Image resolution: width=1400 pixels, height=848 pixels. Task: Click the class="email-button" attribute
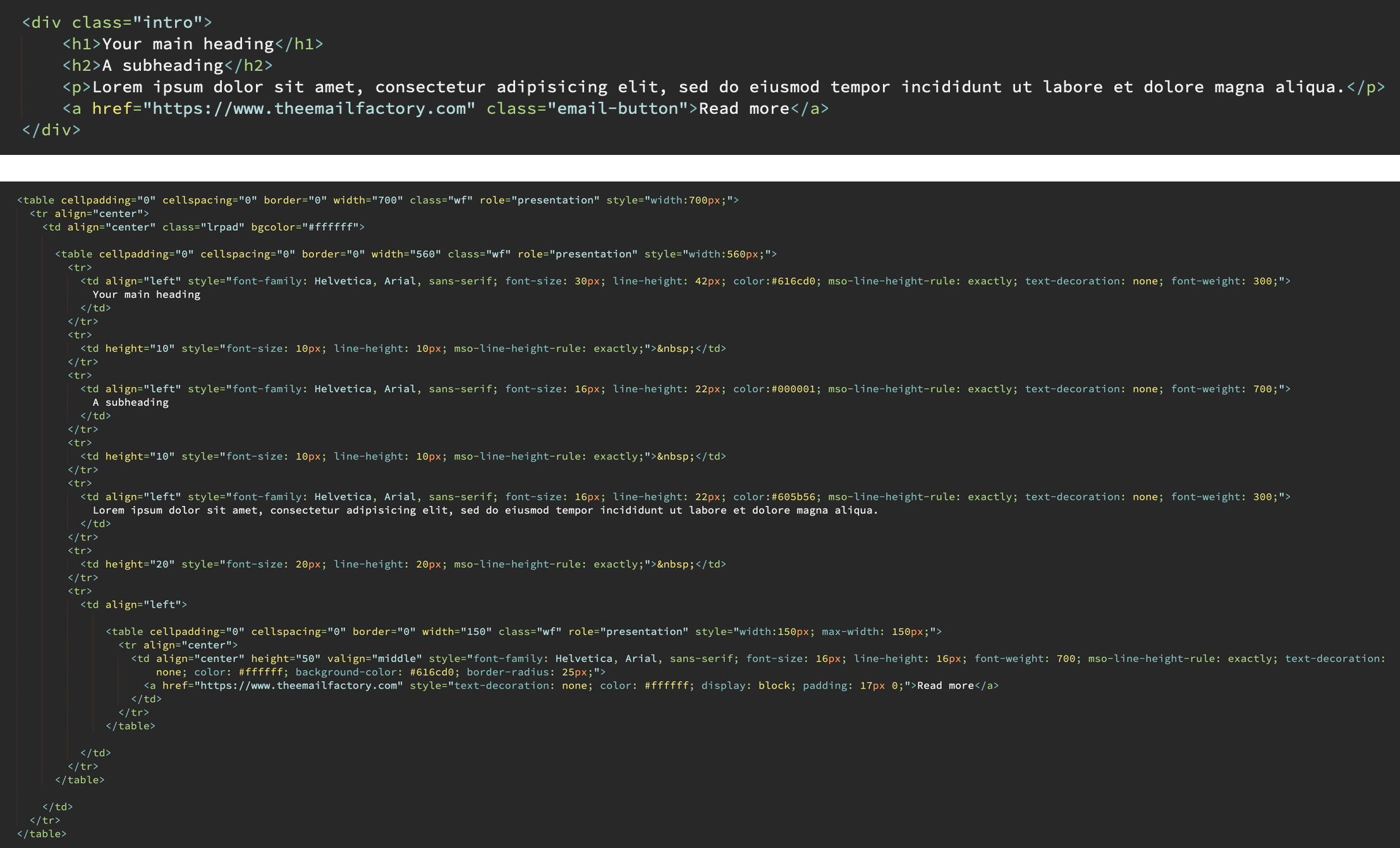tap(587, 108)
